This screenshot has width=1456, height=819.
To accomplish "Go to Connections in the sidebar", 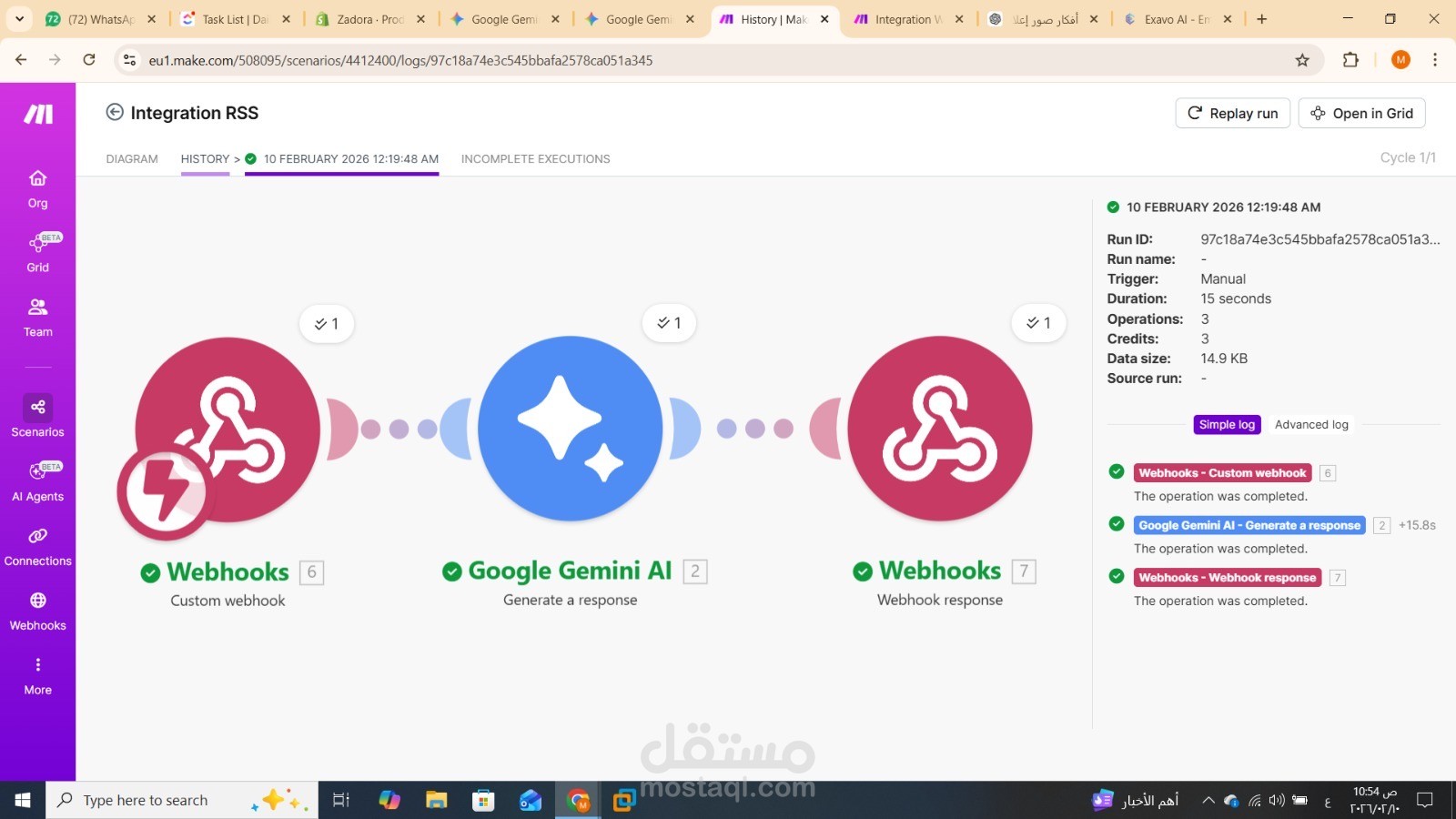I will click(37, 547).
